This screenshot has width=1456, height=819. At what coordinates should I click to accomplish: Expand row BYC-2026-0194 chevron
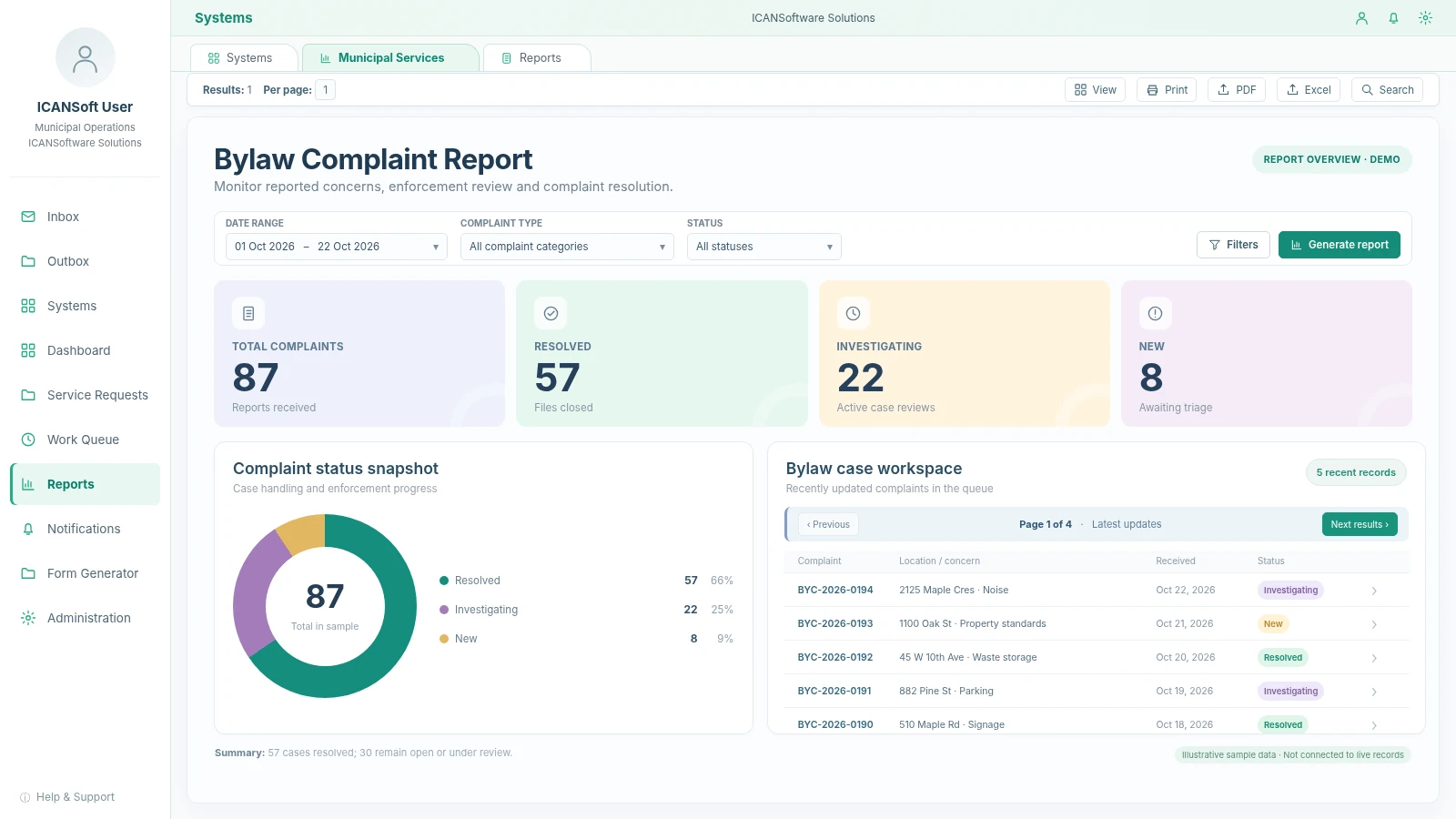coord(1374,591)
